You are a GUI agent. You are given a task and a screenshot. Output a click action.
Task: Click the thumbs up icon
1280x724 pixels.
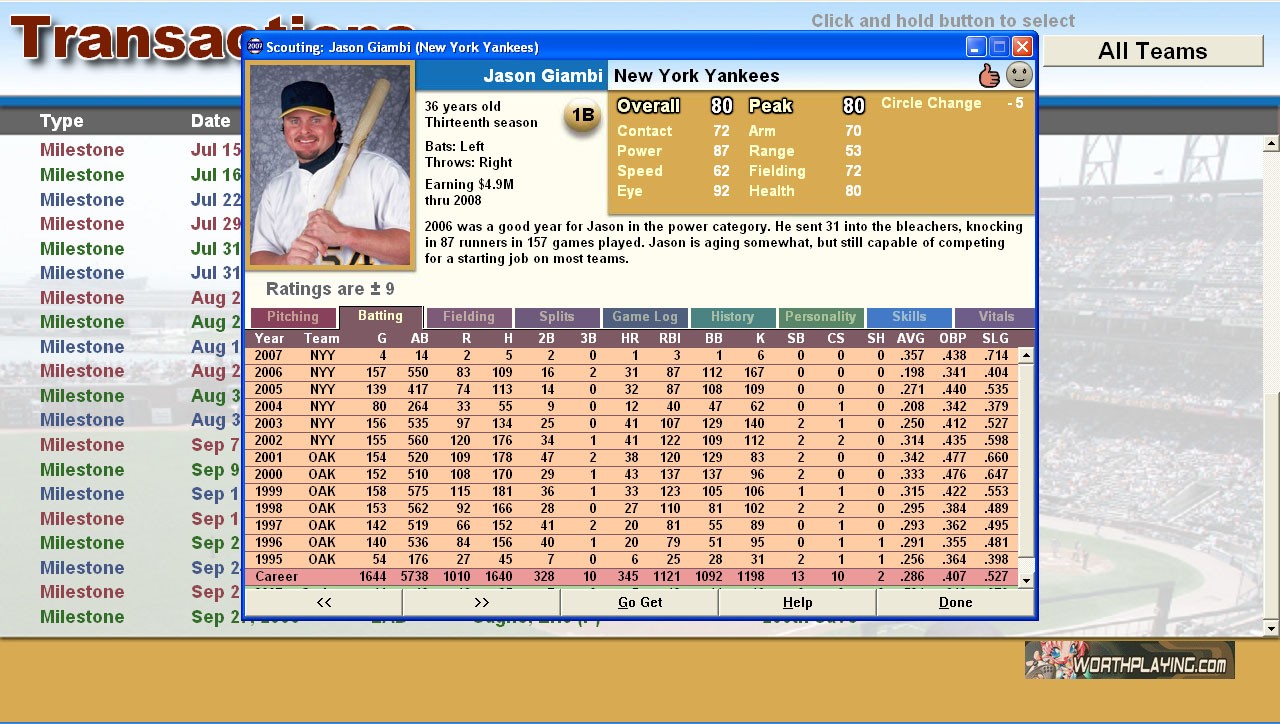[x=989, y=75]
